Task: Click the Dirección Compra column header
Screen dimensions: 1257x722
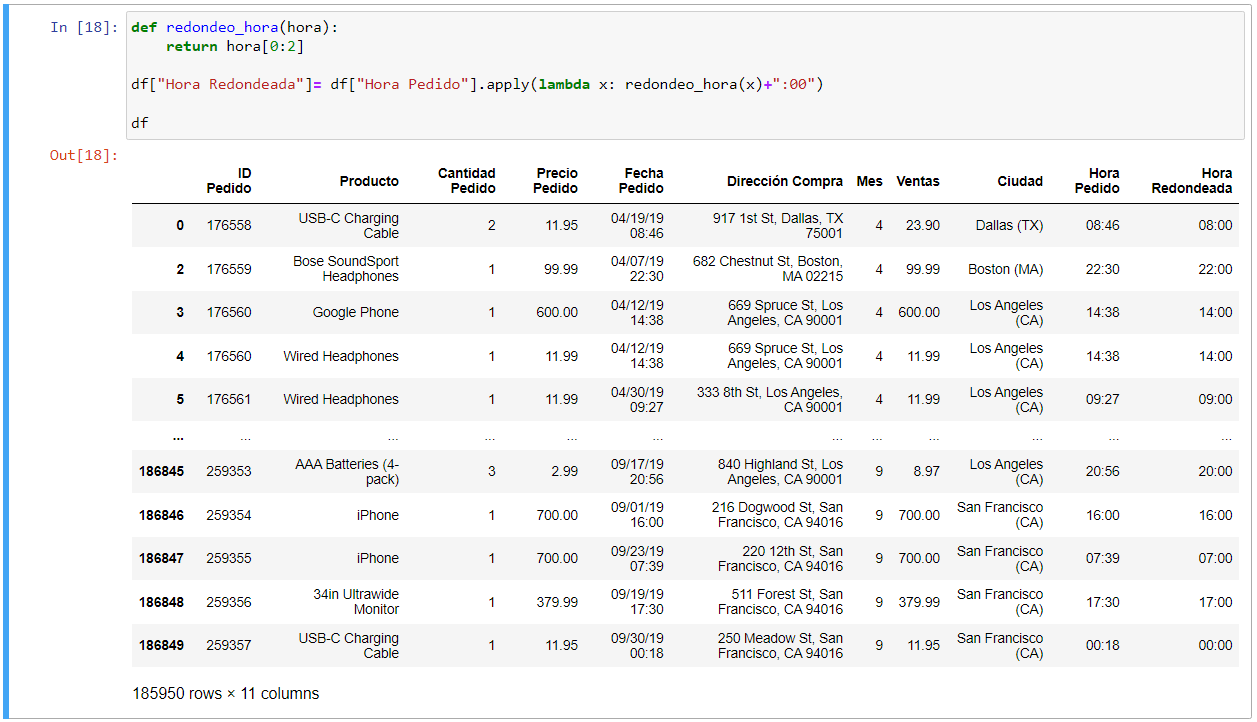Action: [x=784, y=181]
